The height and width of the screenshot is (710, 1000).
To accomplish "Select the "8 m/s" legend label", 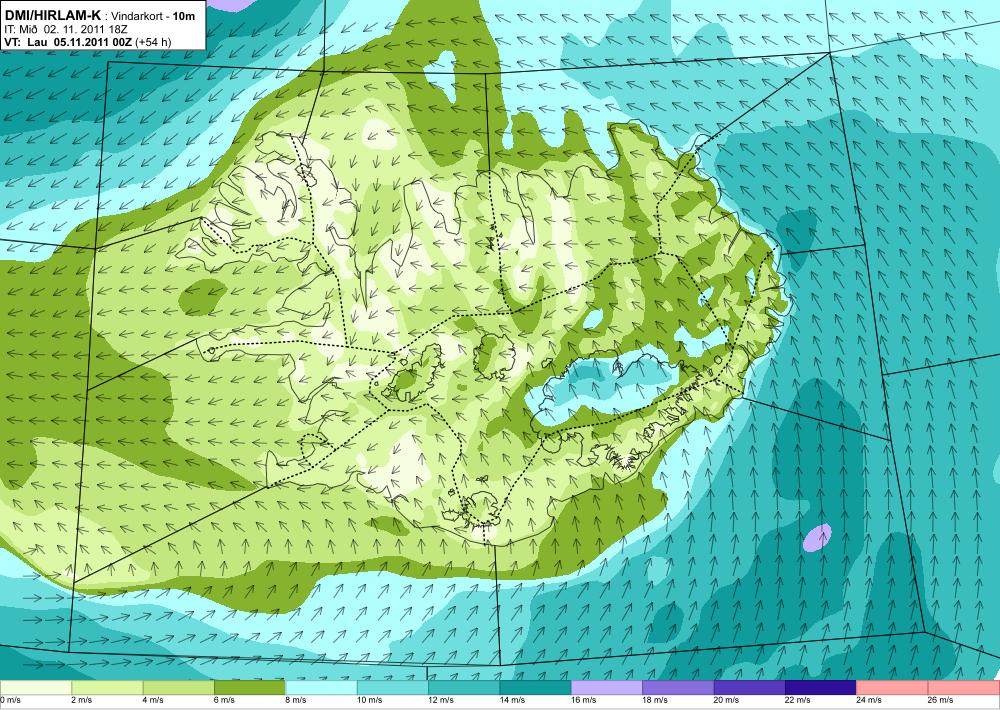I will [296, 700].
